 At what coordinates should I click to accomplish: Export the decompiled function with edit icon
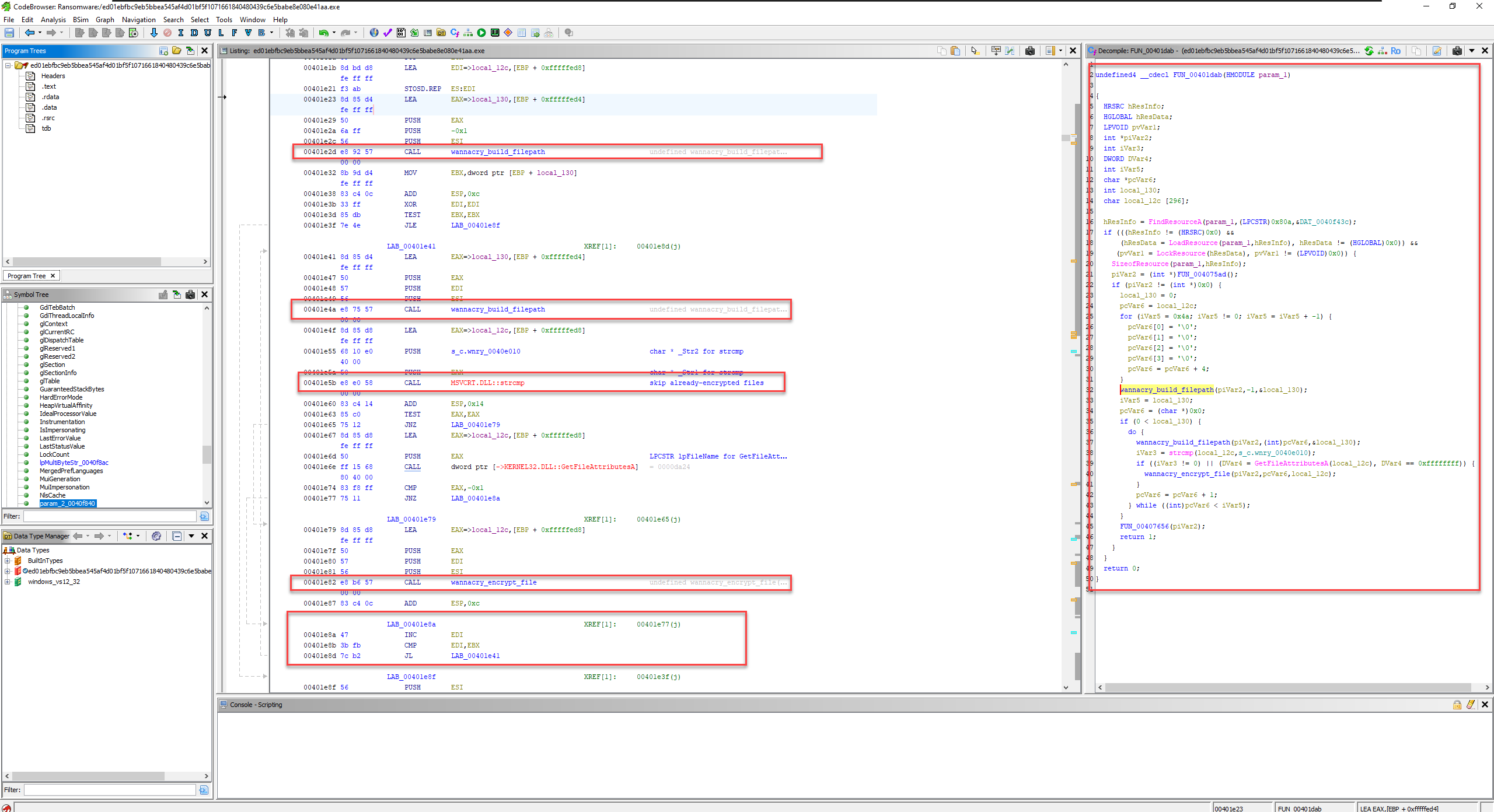[x=1437, y=51]
